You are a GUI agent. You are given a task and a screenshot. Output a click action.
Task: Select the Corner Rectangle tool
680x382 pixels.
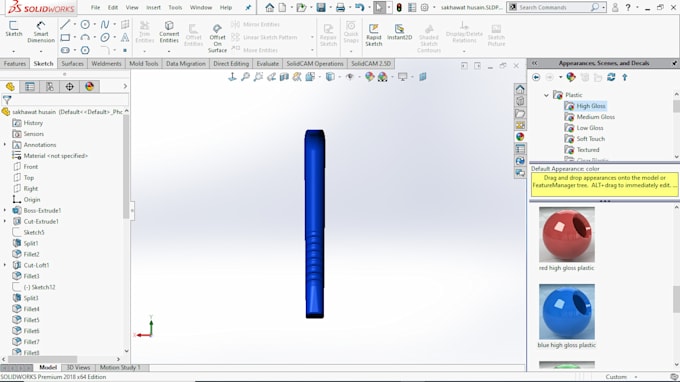click(65, 37)
